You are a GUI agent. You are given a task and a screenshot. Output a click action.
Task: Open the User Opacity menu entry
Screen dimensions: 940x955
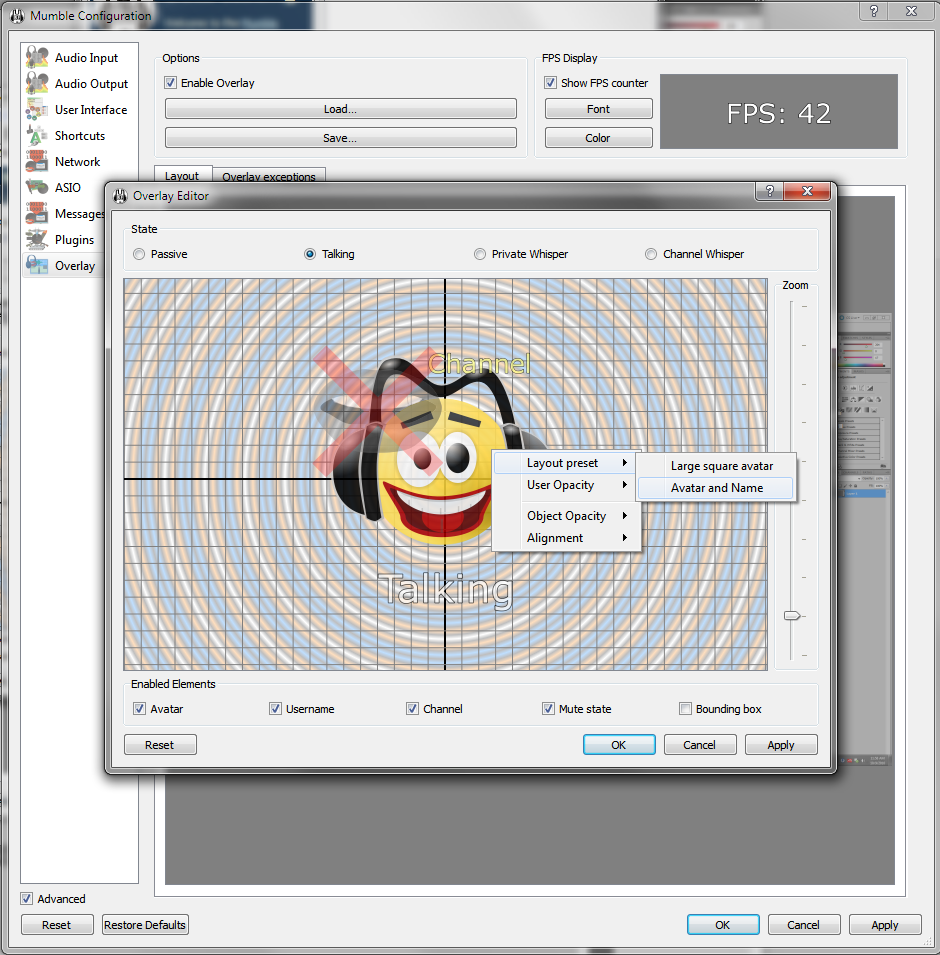point(564,485)
